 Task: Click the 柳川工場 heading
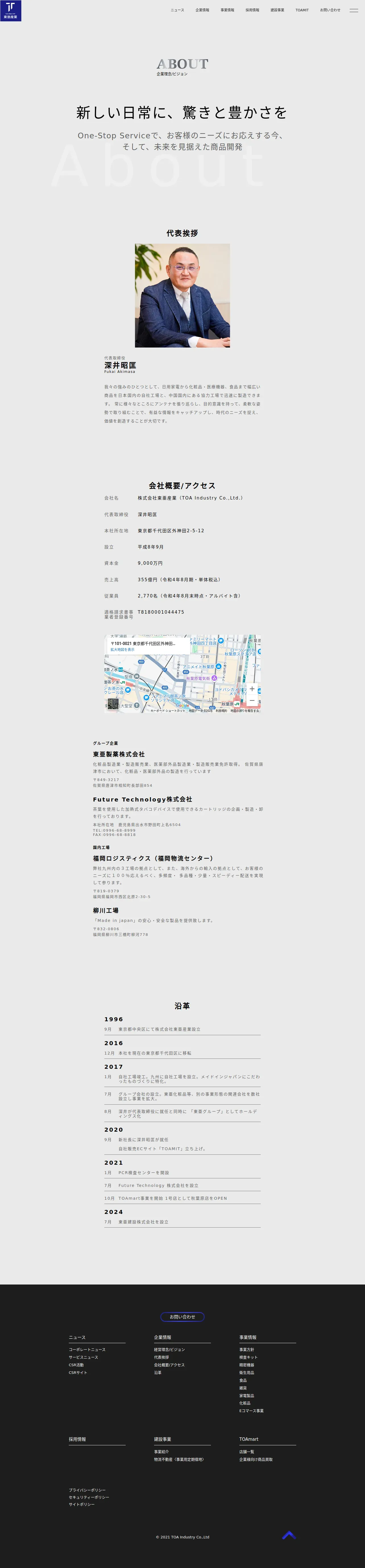[x=106, y=911]
